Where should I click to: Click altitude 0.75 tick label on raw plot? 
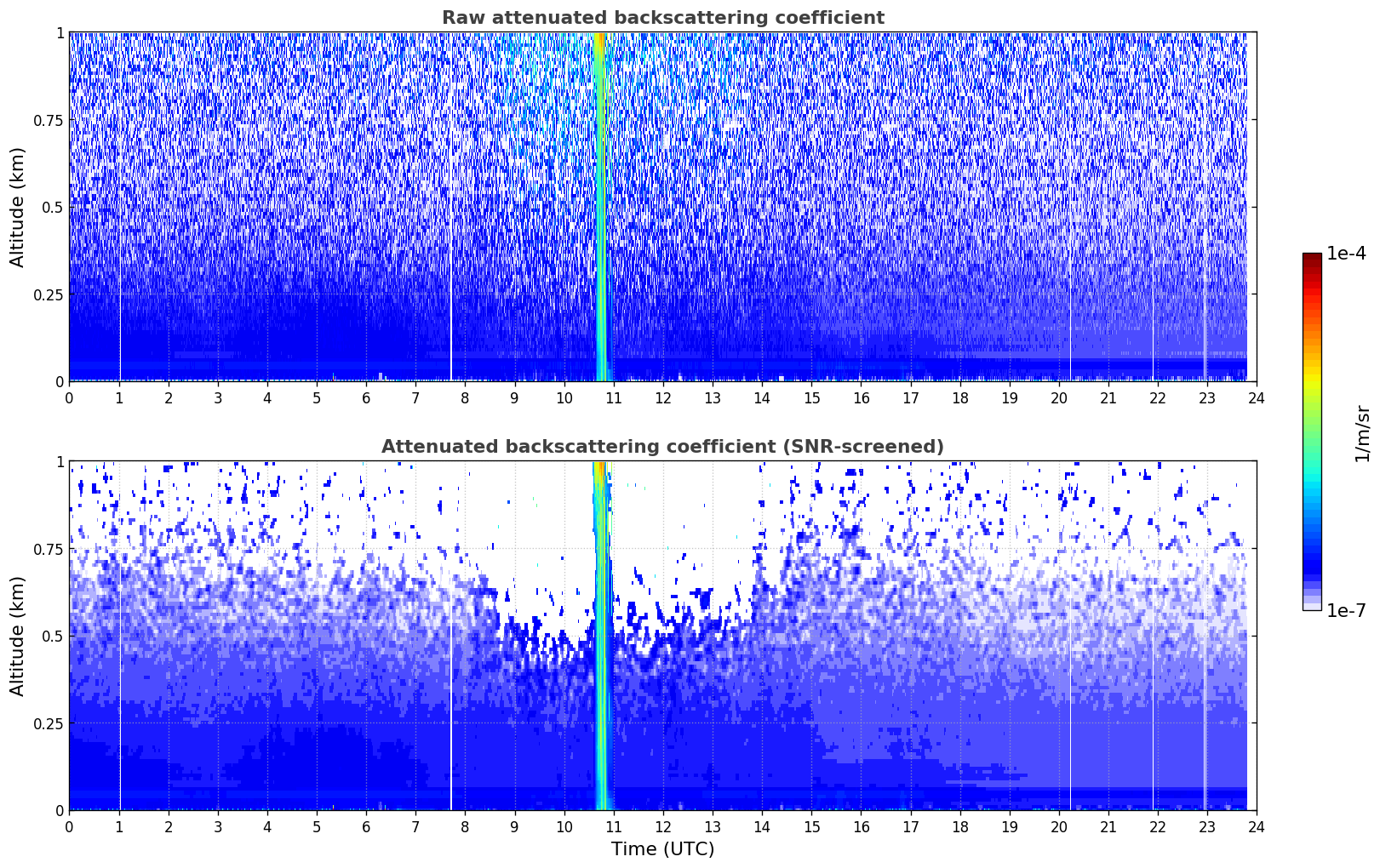click(x=49, y=120)
